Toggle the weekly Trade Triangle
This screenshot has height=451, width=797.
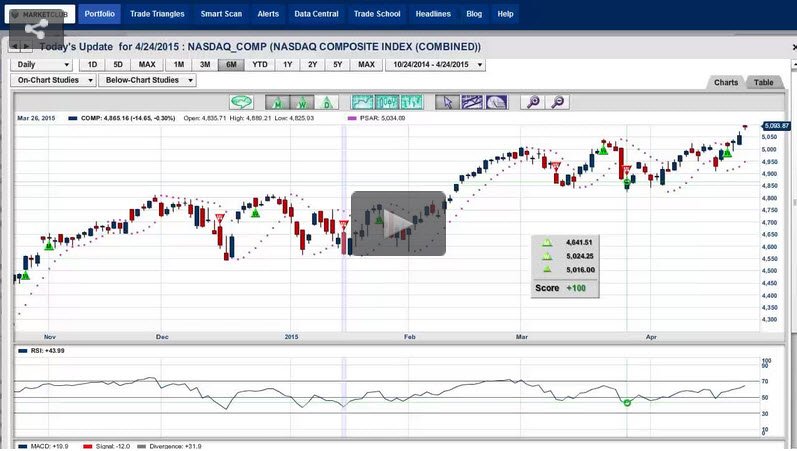coord(302,102)
